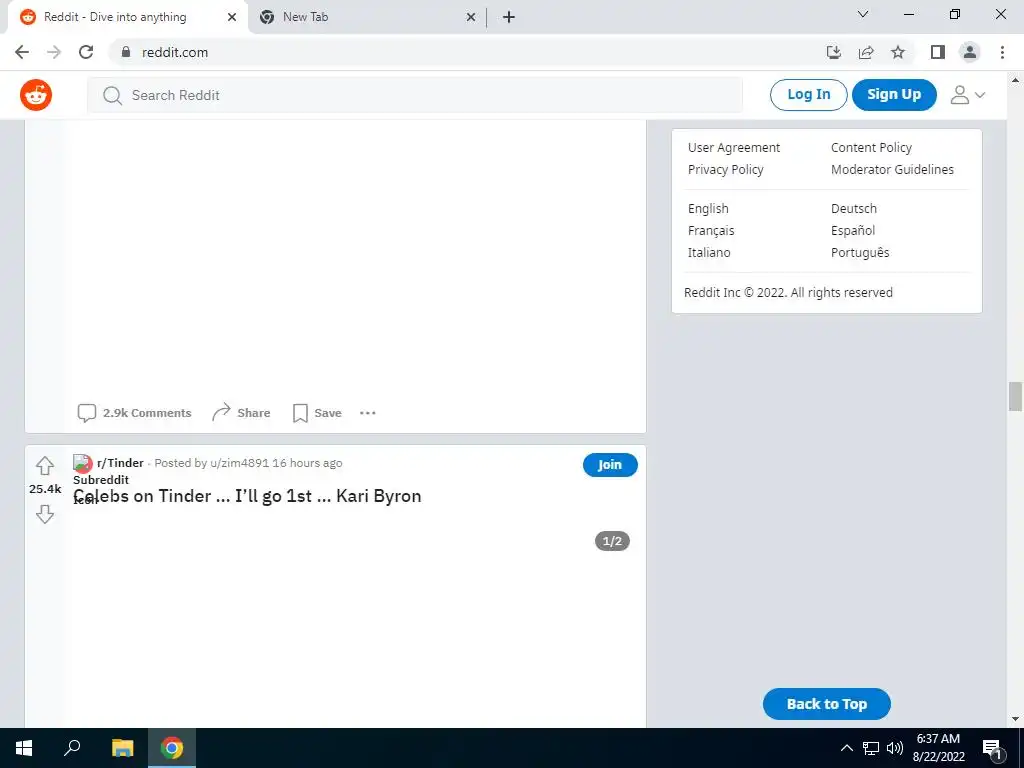The width and height of the screenshot is (1024, 768).
Task: Downvote the r/Tinder Kari Byron post
Action: click(44, 515)
